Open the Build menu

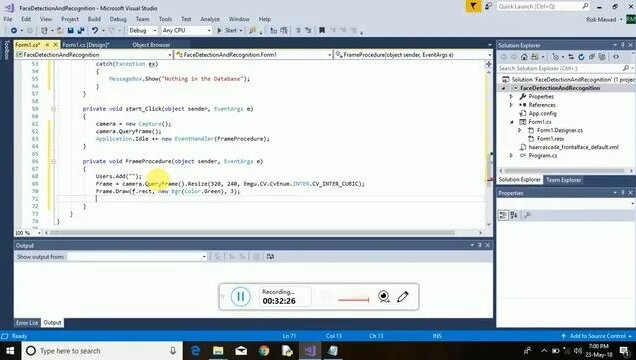94,19
